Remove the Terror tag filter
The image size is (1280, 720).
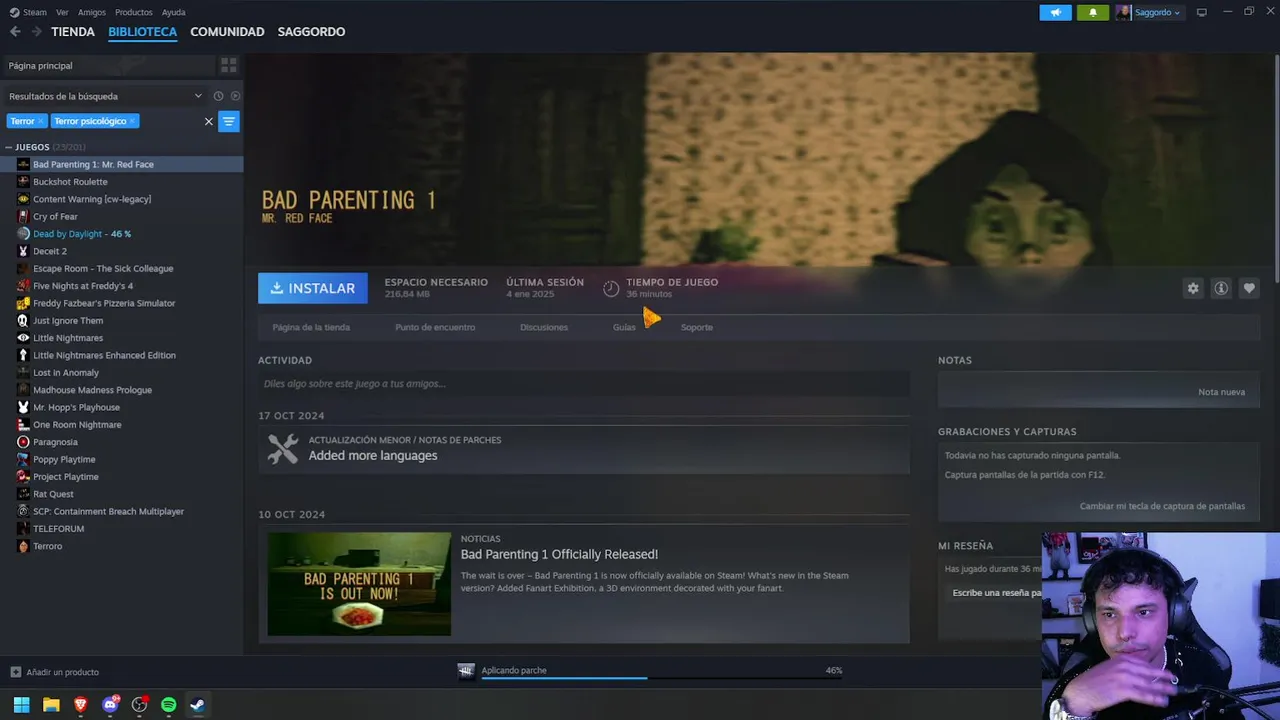pyautogui.click(x=41, y=121)
